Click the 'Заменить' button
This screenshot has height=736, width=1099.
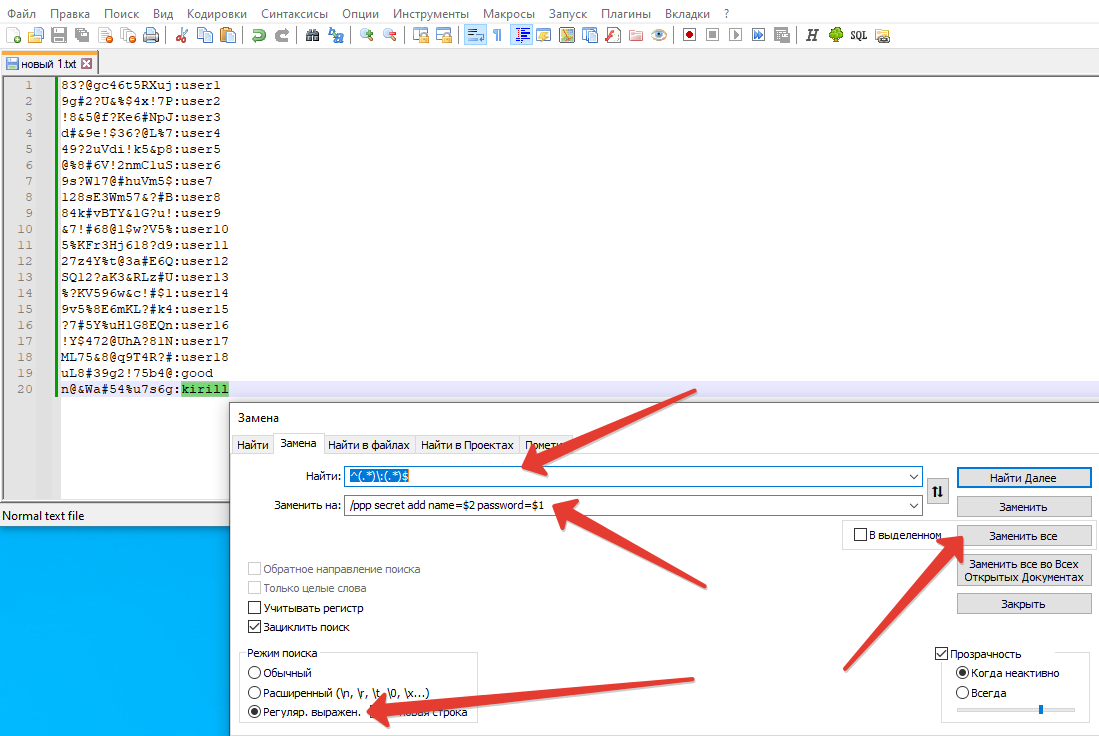click(x=1023, y=507)
